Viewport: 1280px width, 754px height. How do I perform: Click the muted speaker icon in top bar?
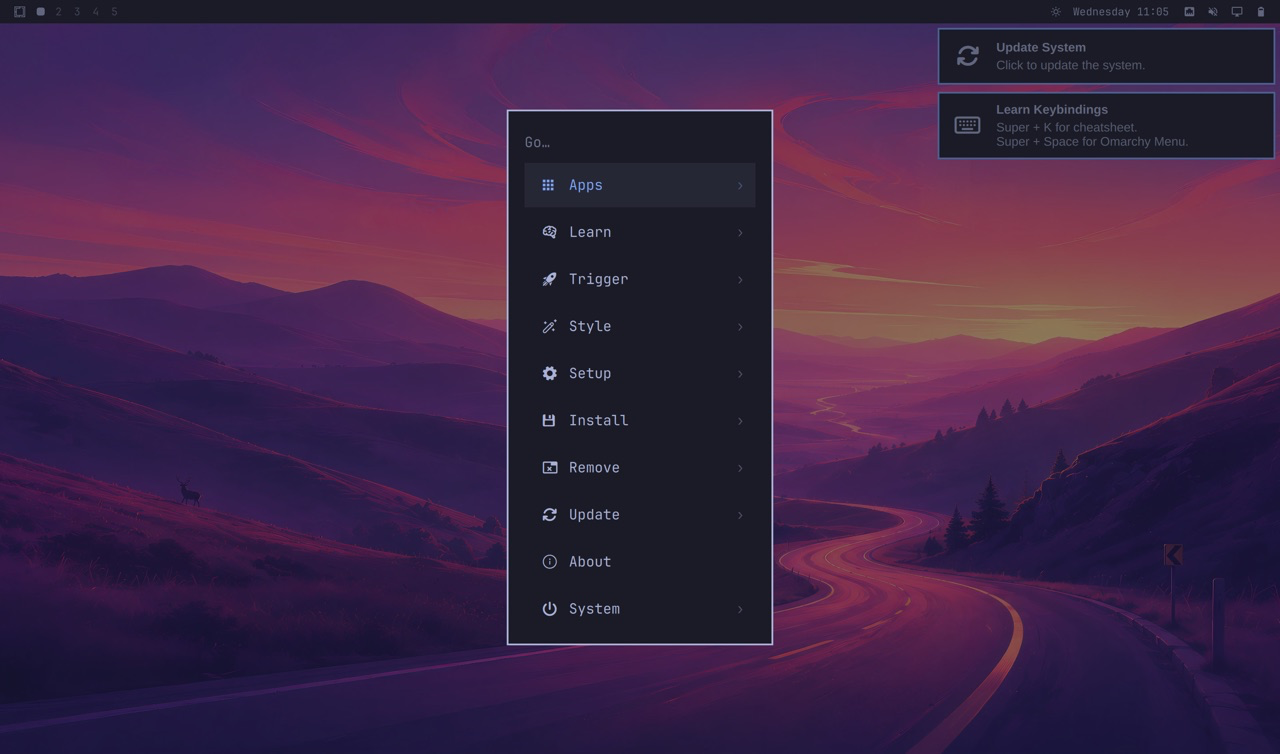click(x=1213, y=12)
